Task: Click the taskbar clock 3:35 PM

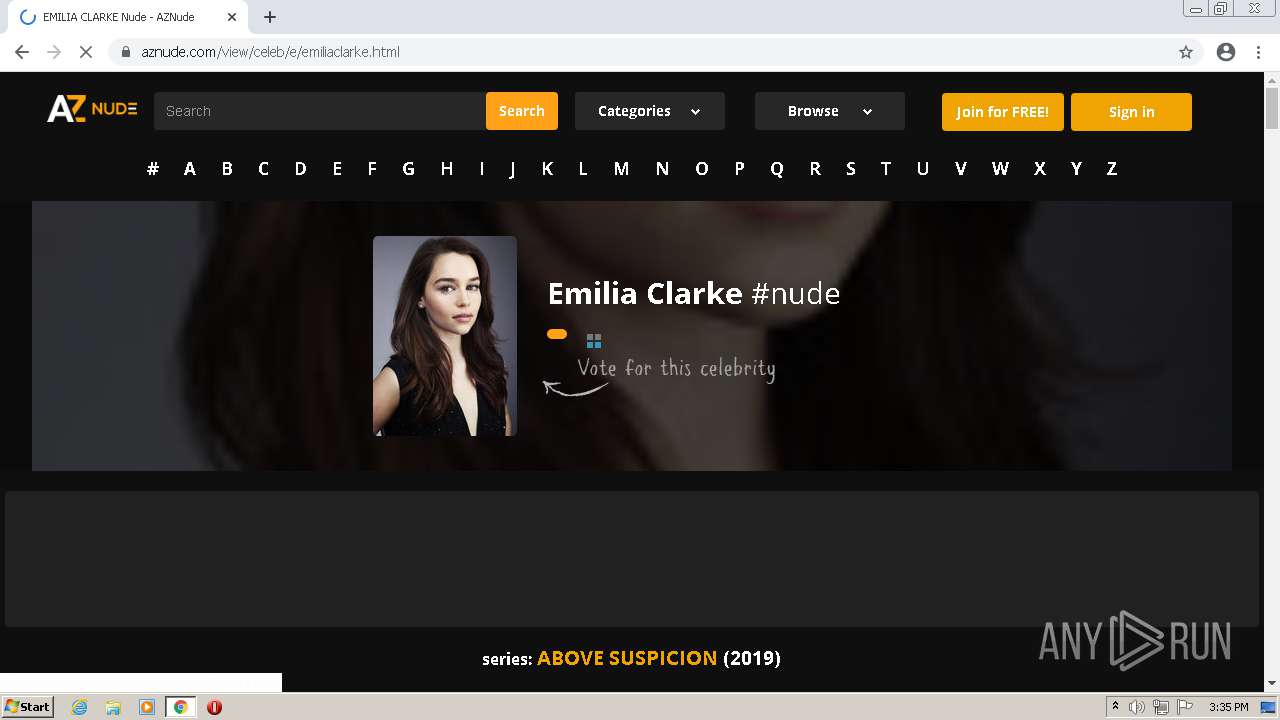Action: pyautogui.click(x=1229, y=707)
